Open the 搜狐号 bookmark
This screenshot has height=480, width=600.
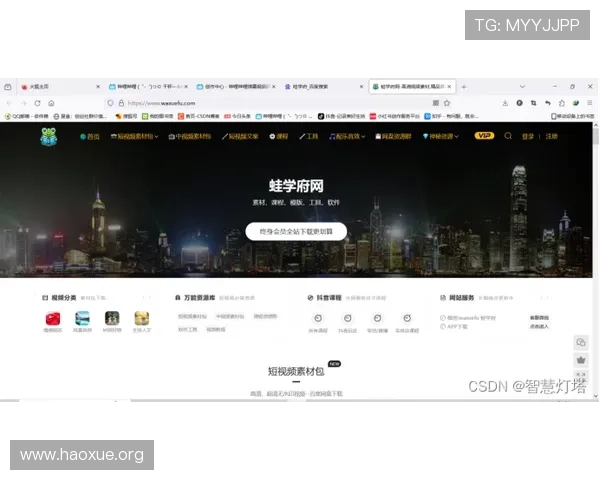pyautogui.click(x=126, y=116)
